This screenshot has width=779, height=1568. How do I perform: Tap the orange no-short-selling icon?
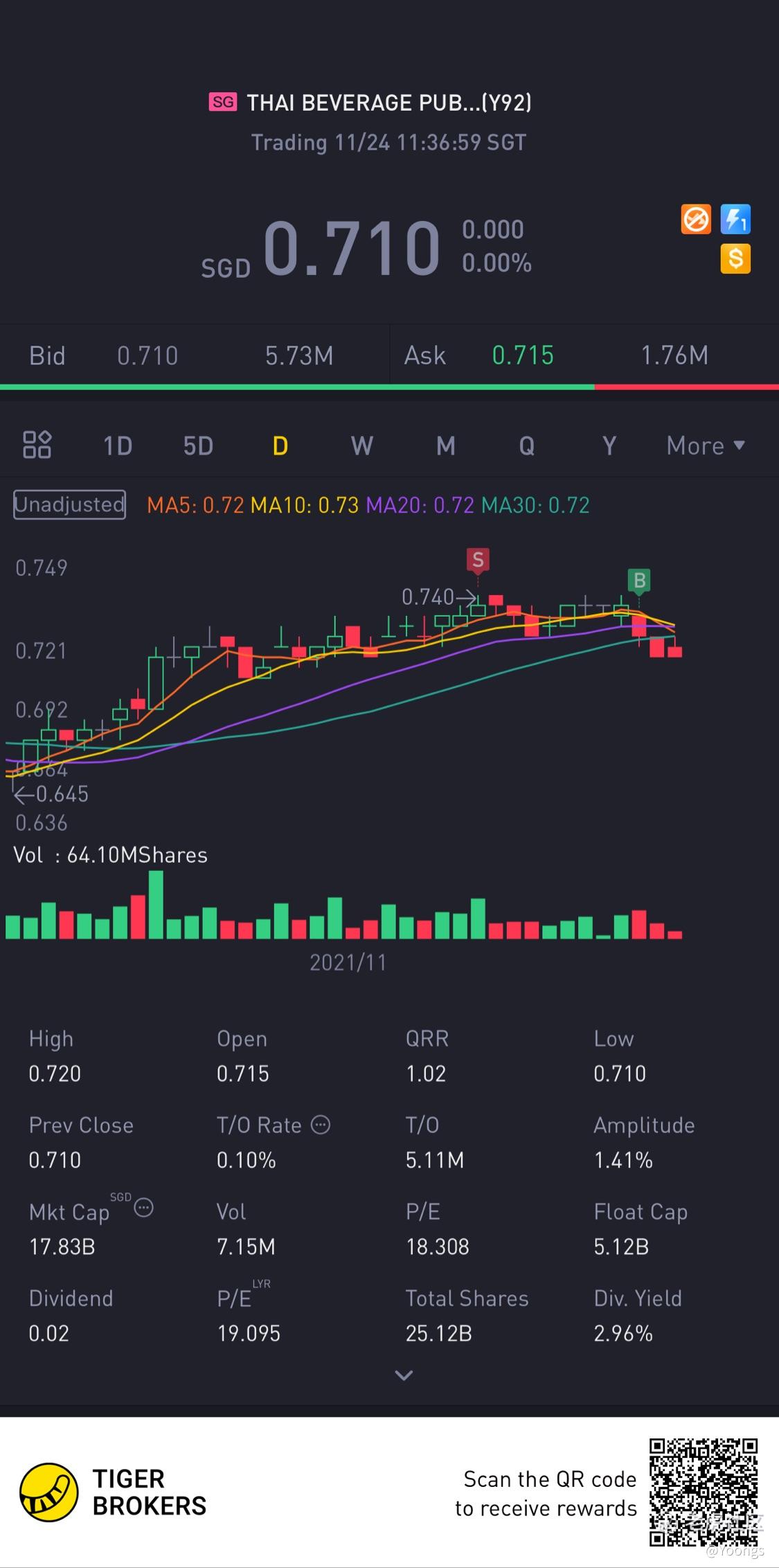click(x=696, y=220)
